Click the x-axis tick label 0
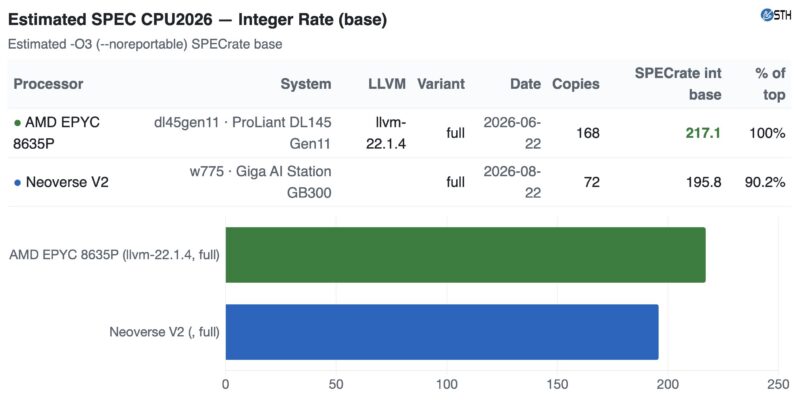Viewport: 800px width, 402px height. pos(226,384)
